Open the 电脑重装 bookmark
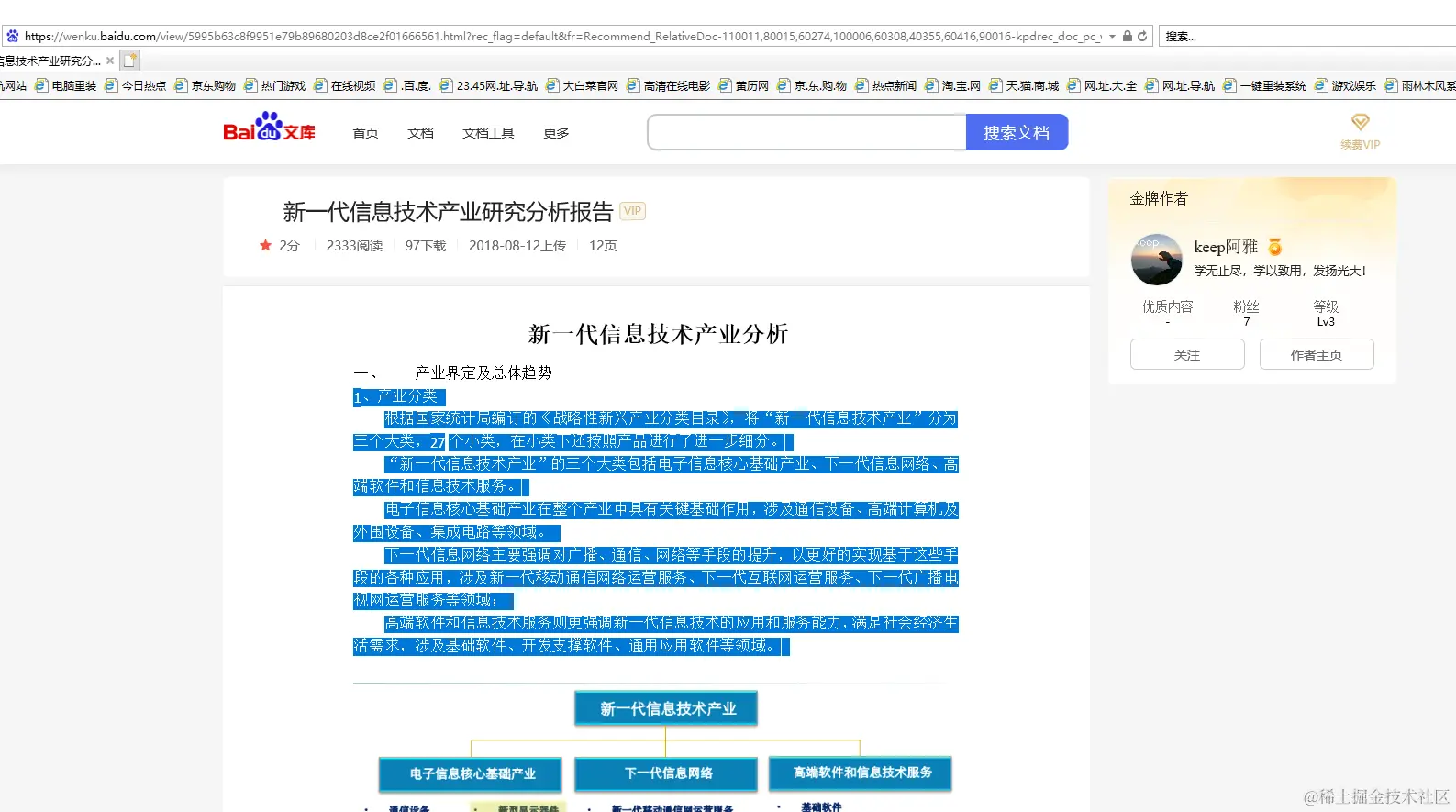This screenshot has width=1456, height=812. [65, 85]
